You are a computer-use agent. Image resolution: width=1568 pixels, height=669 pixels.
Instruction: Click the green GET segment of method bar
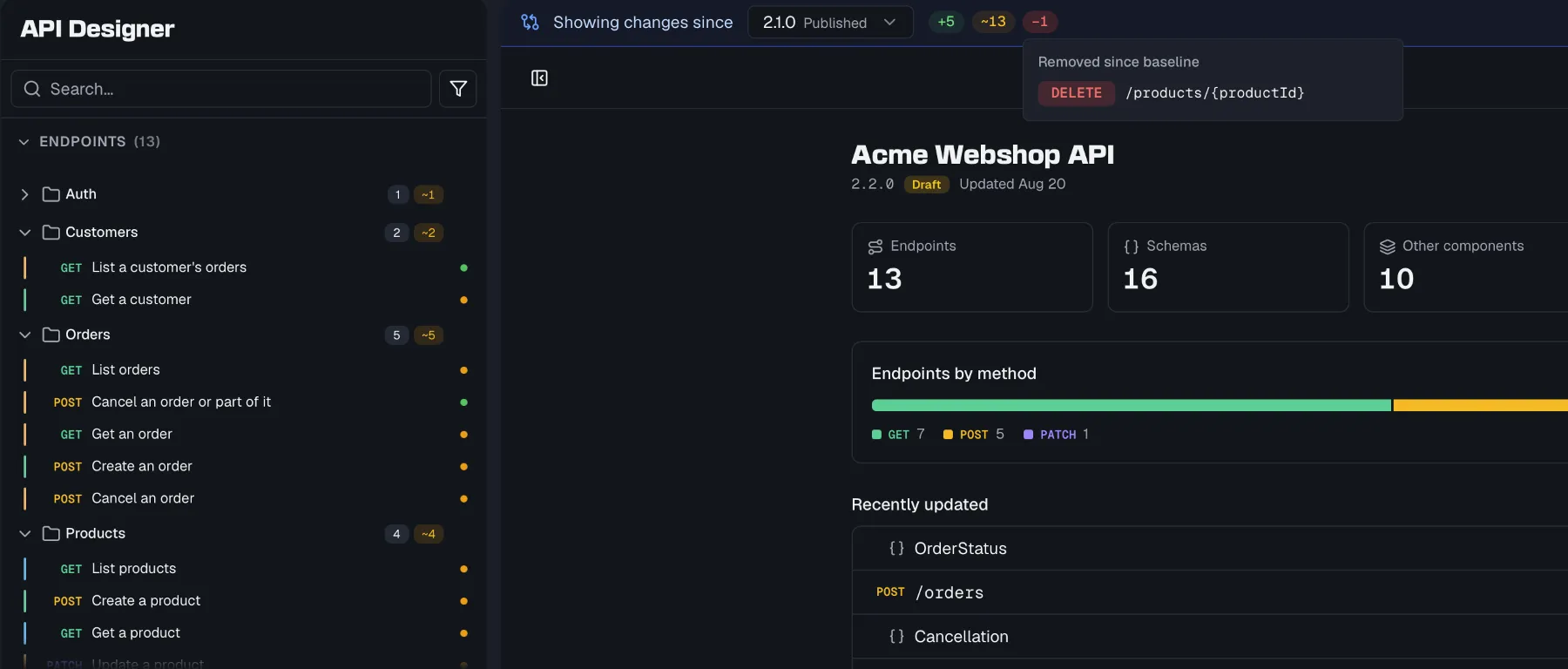coord(1131,405)
